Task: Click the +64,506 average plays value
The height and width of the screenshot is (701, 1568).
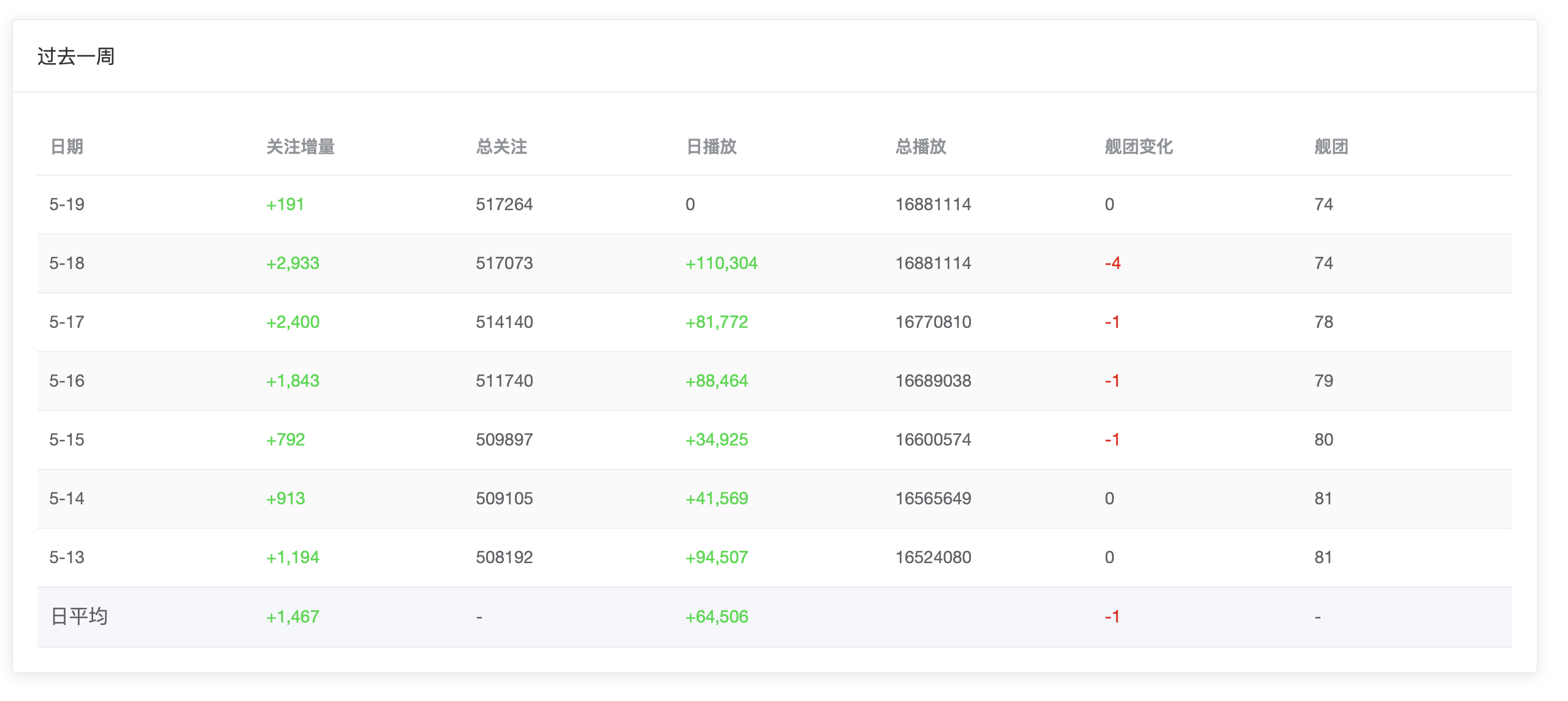Action: tap(717, 616)
